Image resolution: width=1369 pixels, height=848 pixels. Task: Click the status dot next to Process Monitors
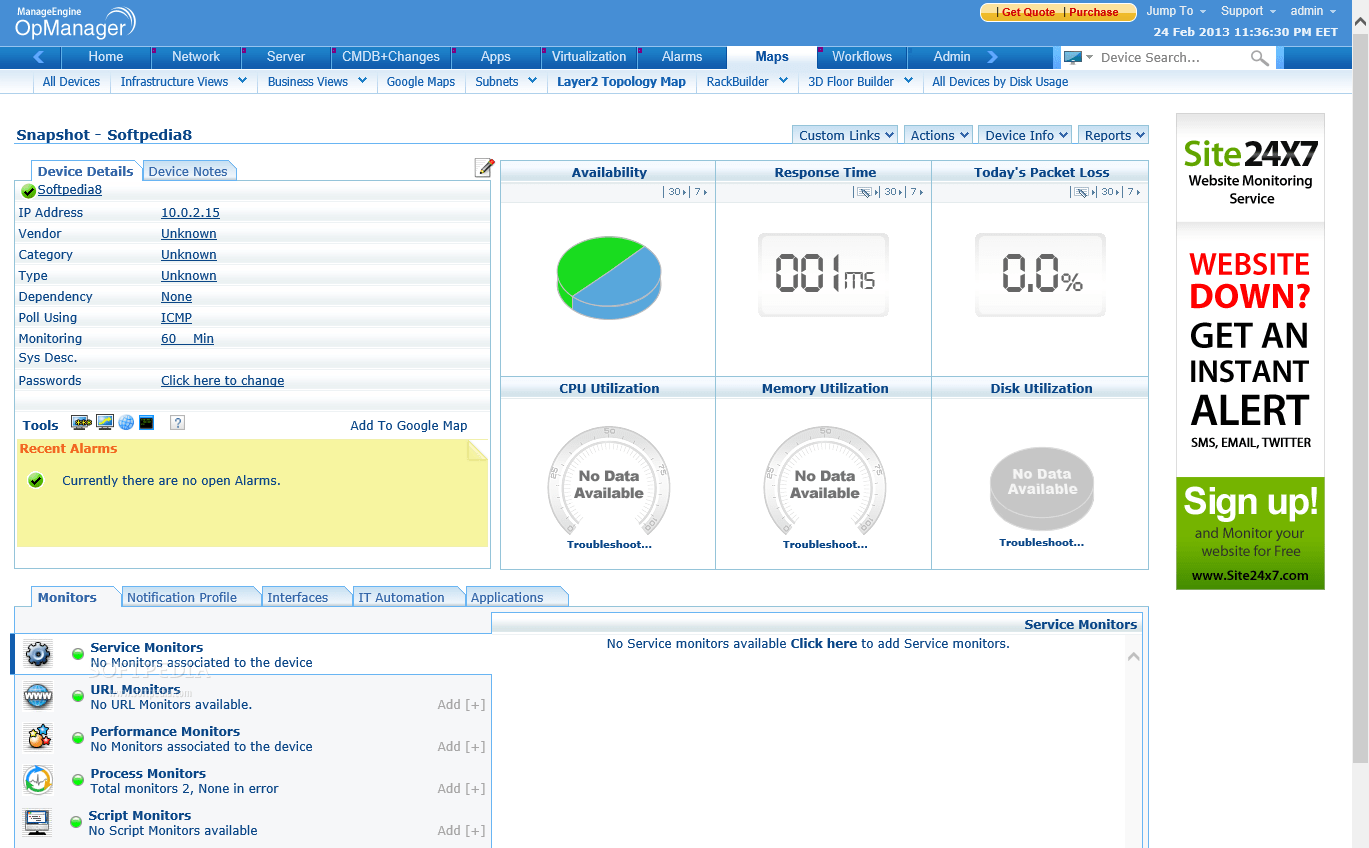(76, 778)
